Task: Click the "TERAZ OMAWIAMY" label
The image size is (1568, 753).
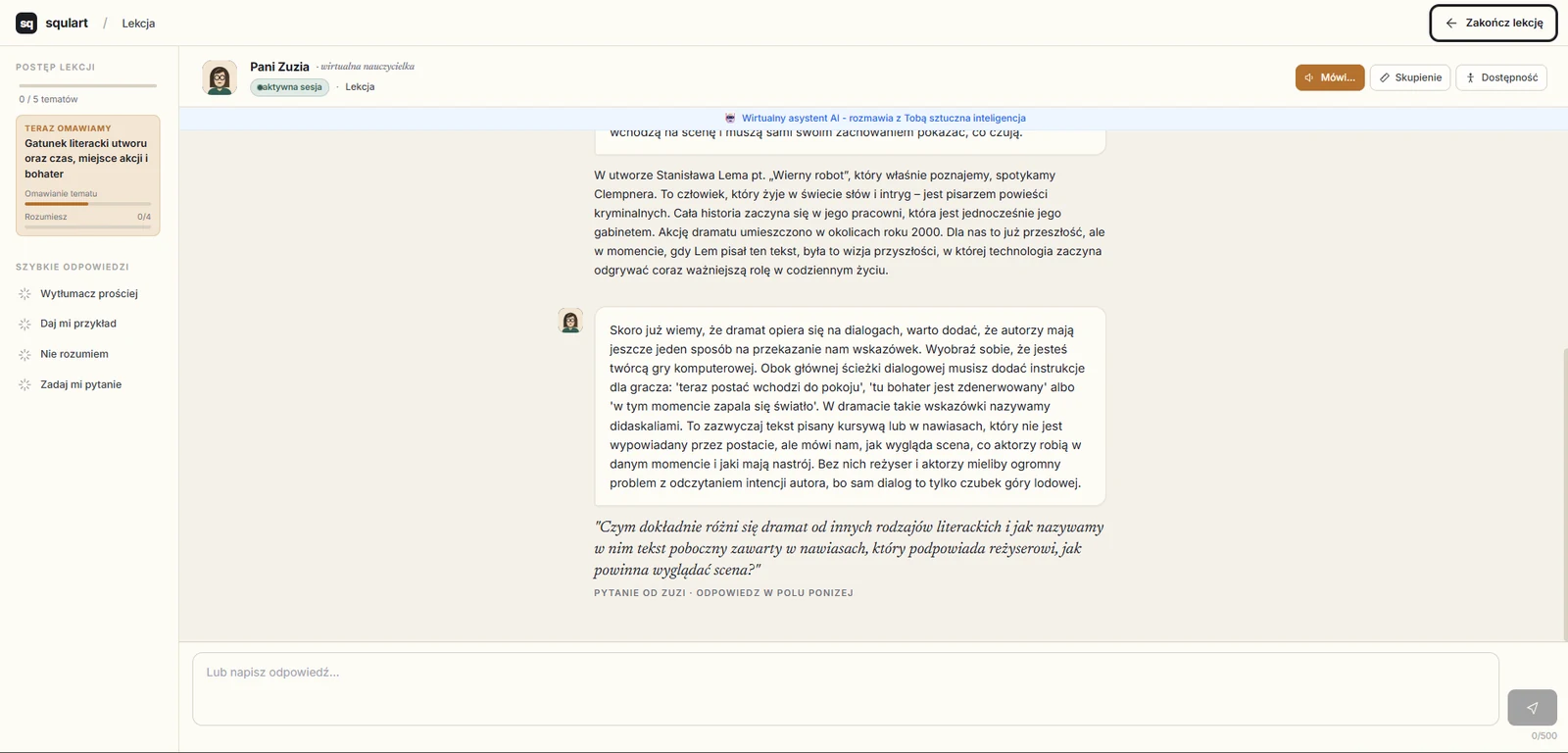Action: [68, 128]
